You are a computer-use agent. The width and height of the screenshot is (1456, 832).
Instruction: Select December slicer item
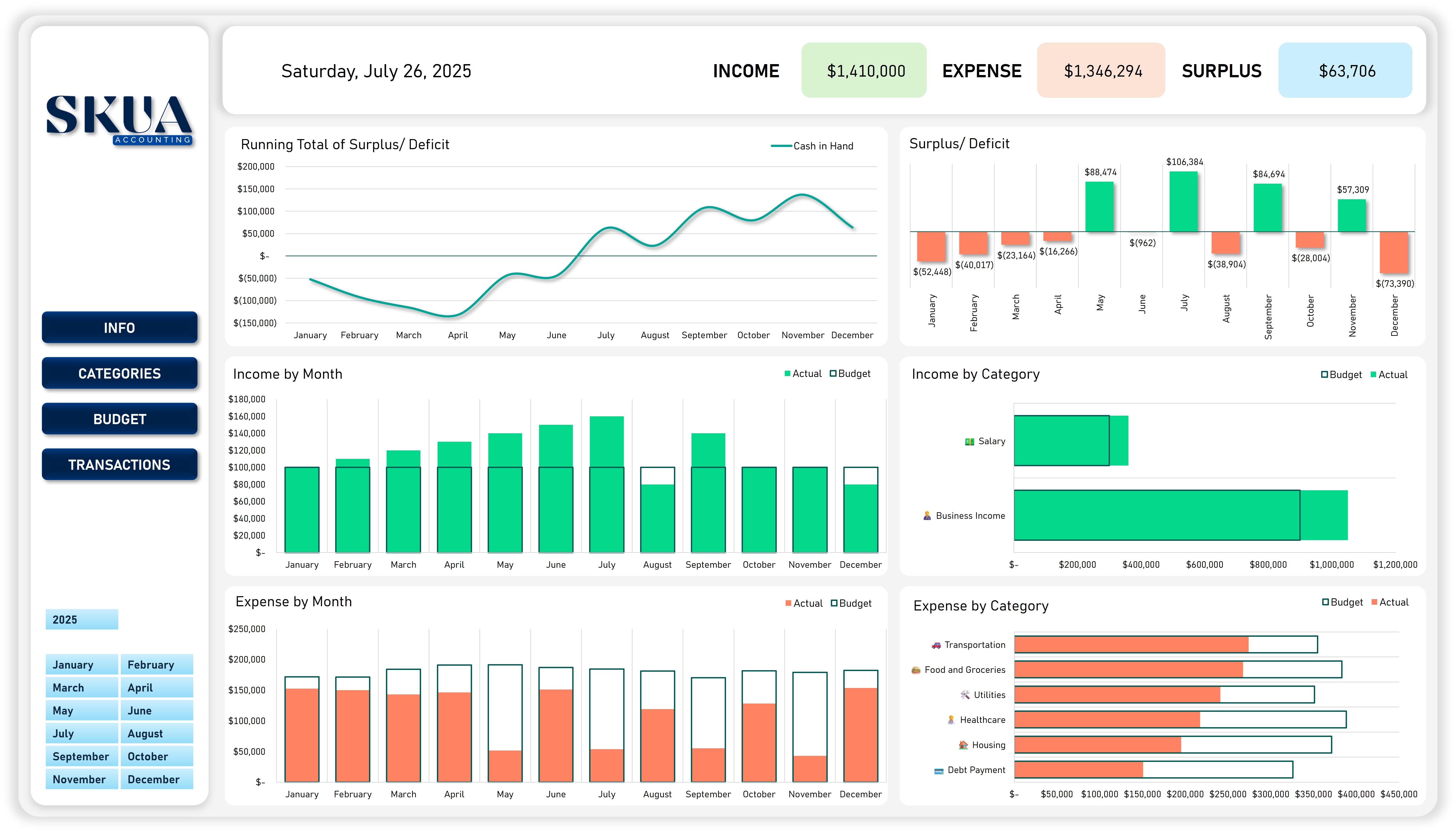pyautogui.click(x=156, y=779)
